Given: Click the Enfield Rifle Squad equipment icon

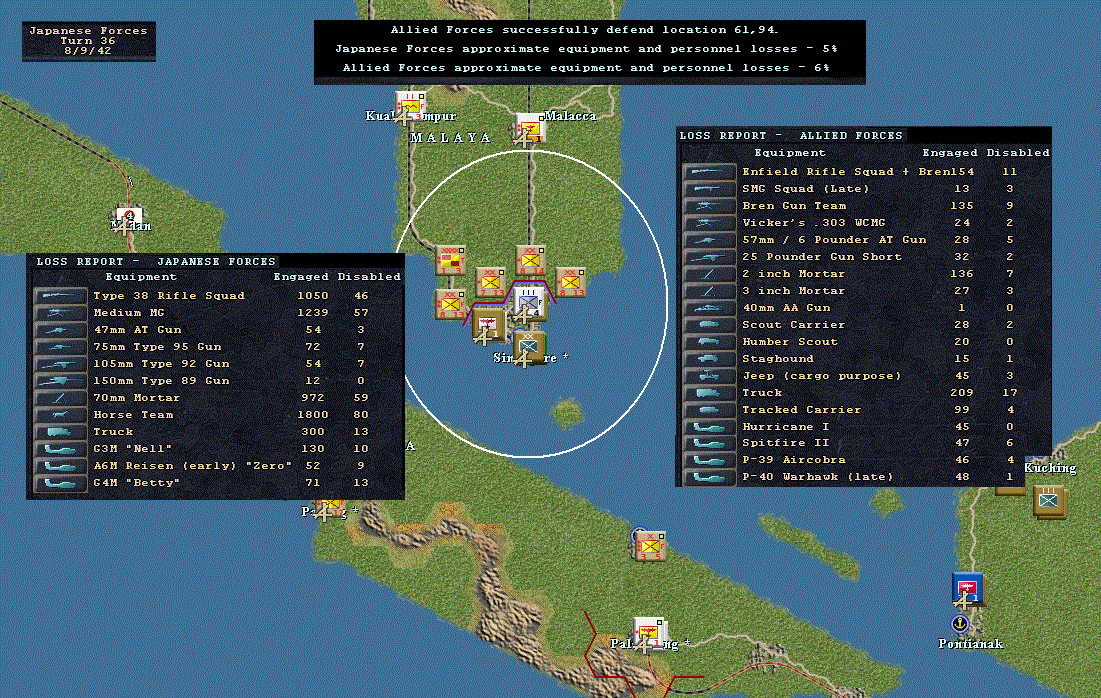Looking at the screenshot, I should pos(709,171).
